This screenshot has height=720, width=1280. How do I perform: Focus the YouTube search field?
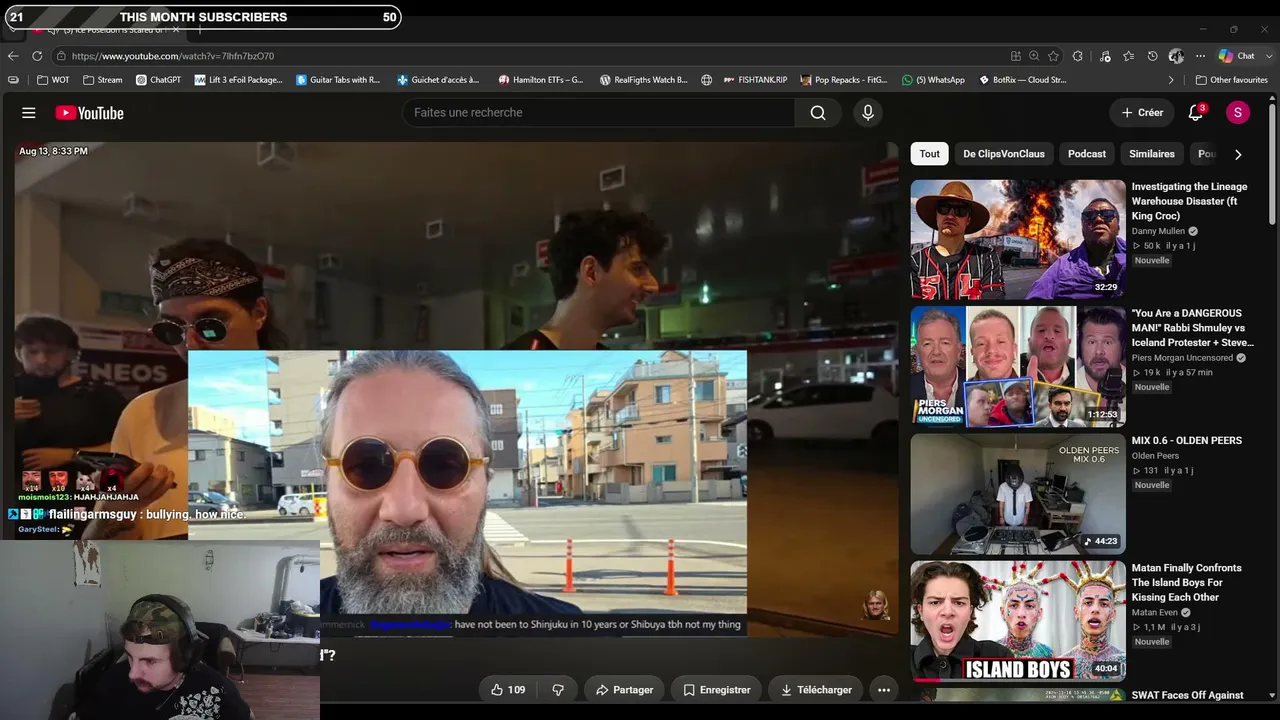pos(600,113)
